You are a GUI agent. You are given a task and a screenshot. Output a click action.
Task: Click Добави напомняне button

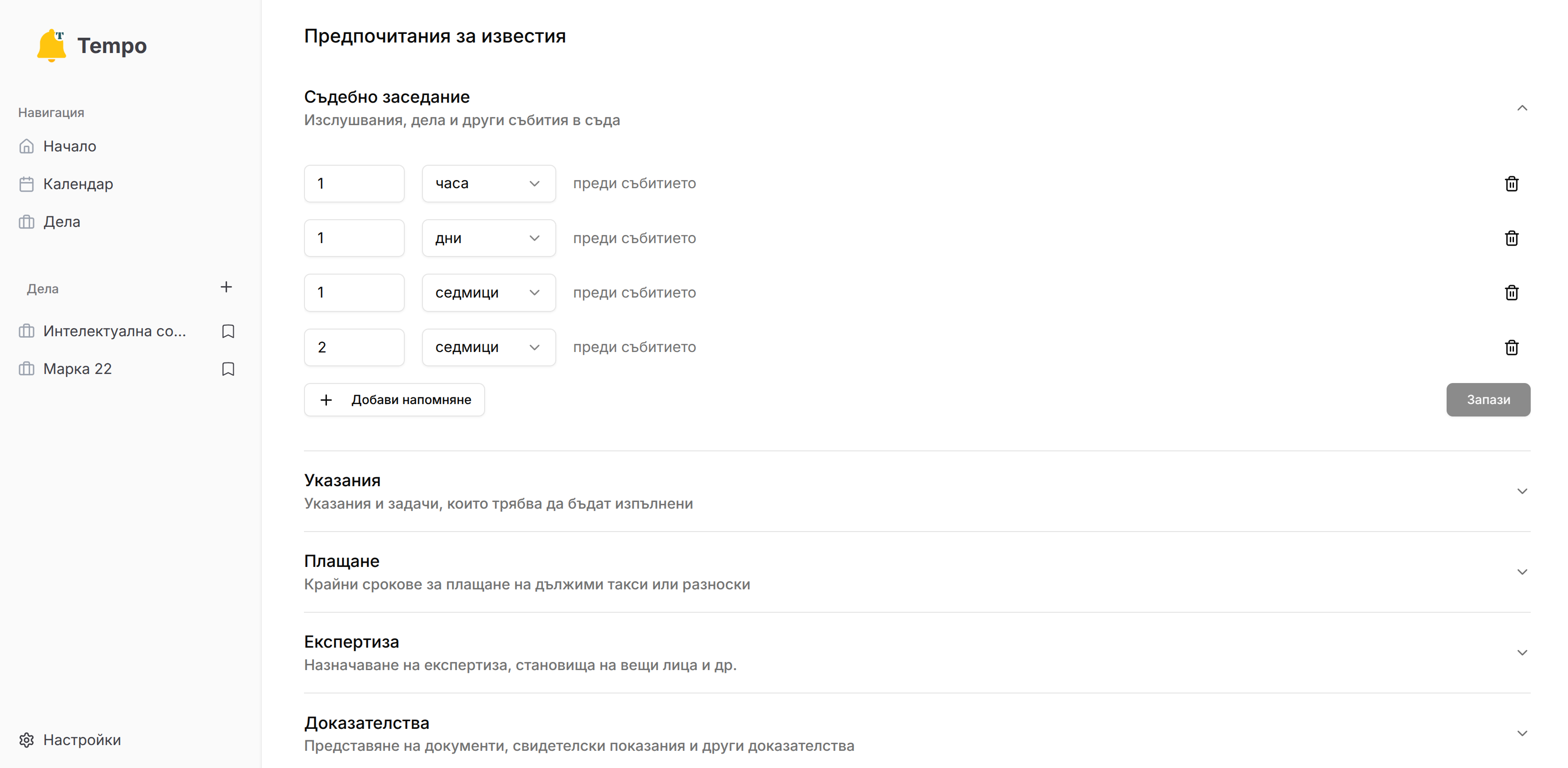click(394, 400)
